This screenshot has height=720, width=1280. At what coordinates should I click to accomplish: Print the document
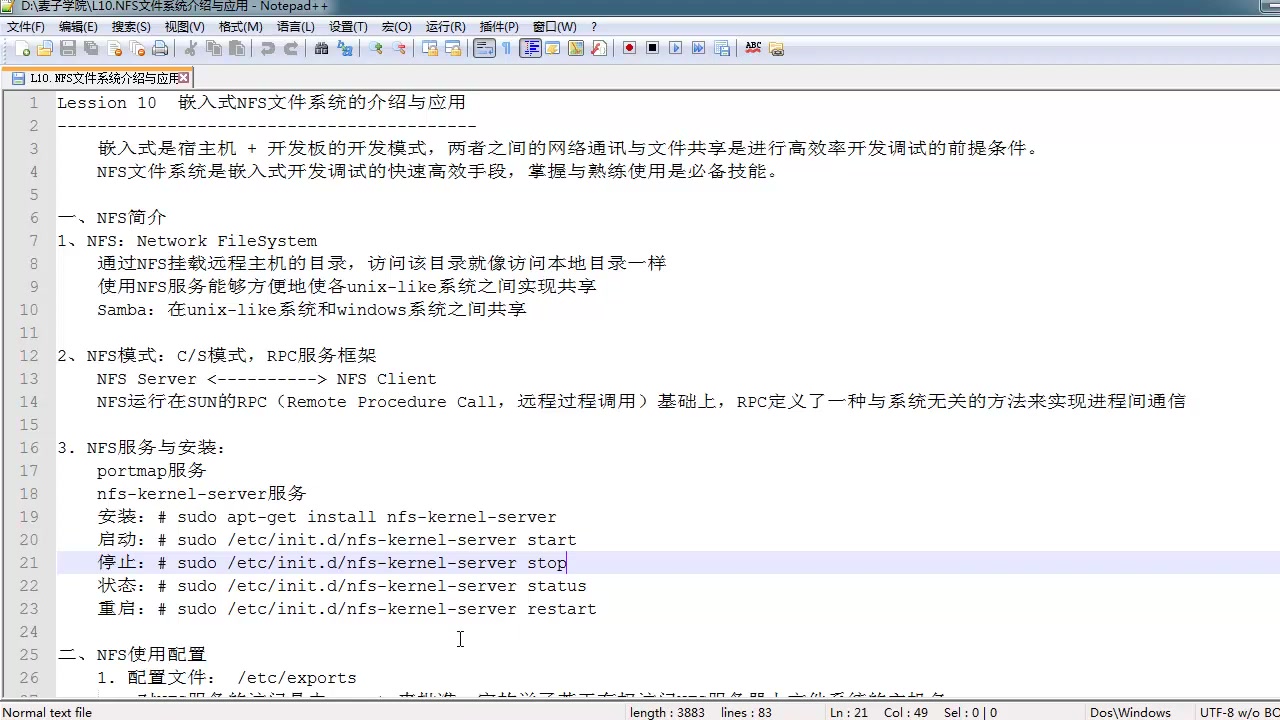(160, 48)
